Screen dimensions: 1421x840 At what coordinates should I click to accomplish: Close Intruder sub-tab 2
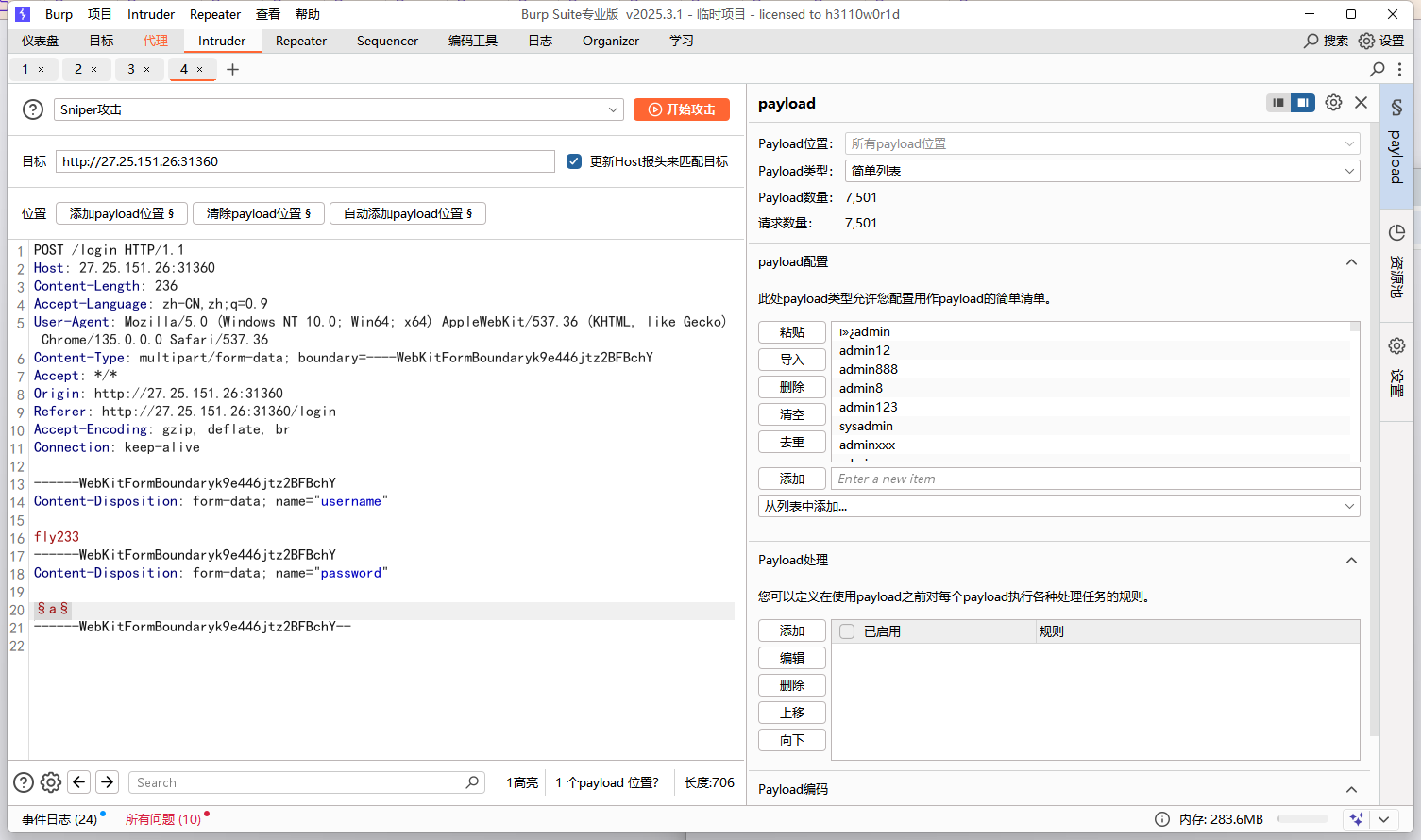[93, 69]
